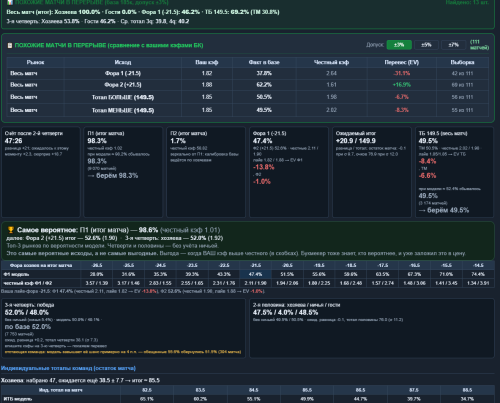The image size is (500, 403).
Task: Click the 37.8% fact-in-base cell
Action: click(264, 73)
